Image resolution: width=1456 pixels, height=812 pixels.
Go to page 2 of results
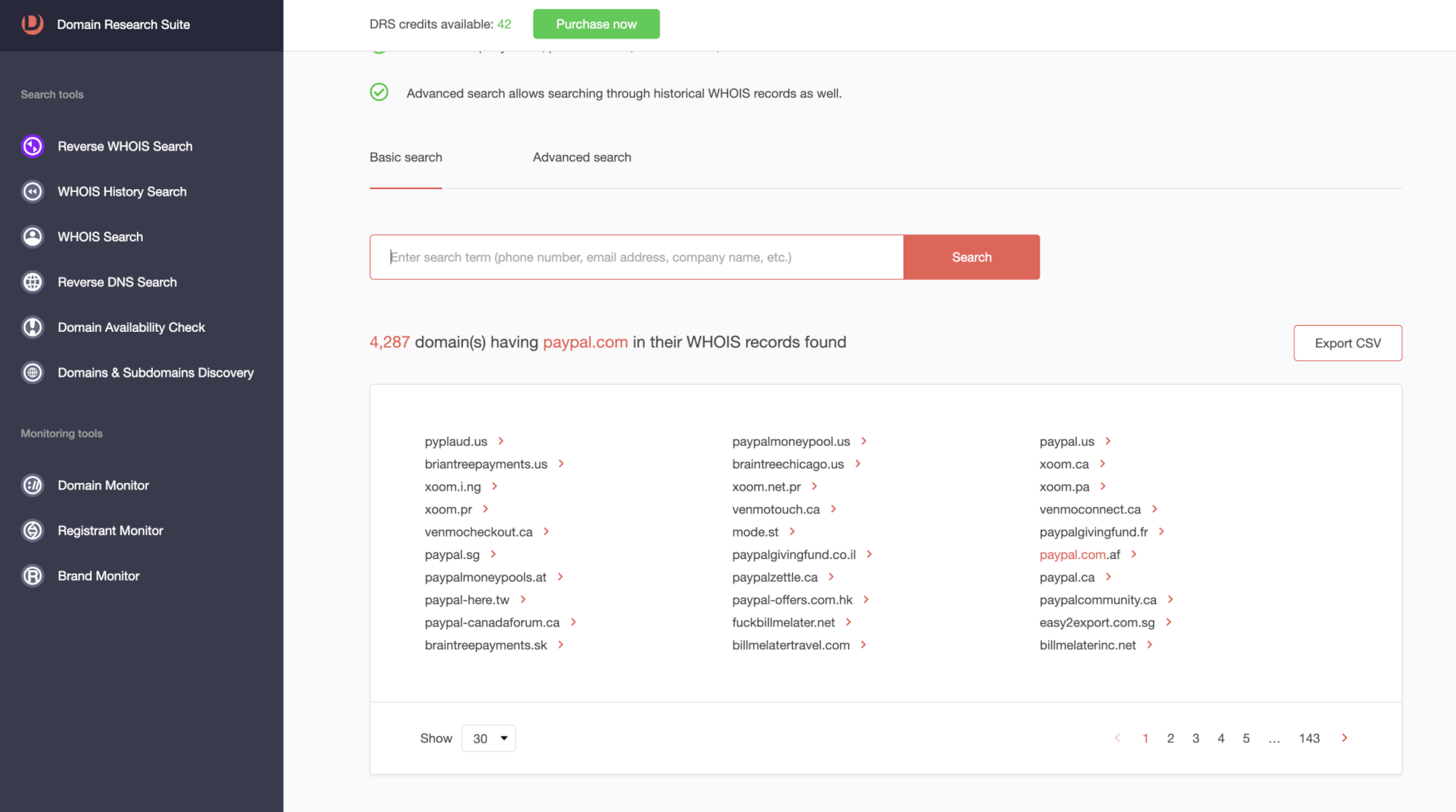click(x=1171, y=738)
